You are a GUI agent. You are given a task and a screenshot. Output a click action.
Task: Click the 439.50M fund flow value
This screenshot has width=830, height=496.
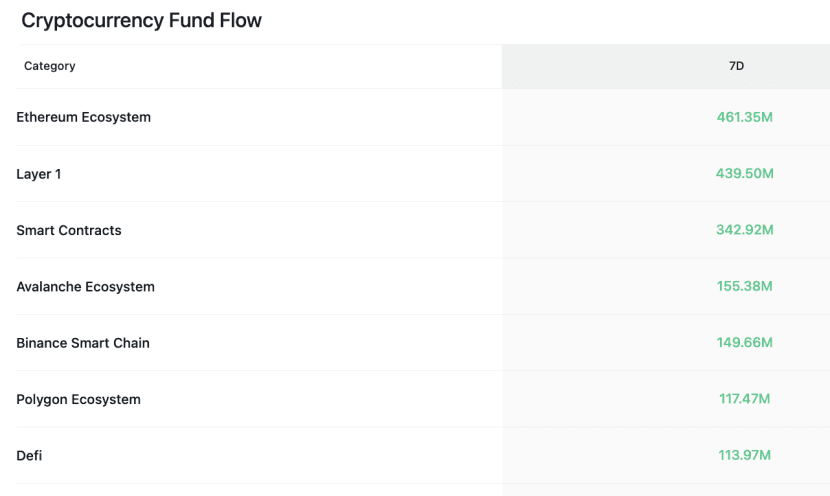pos(744,174)
